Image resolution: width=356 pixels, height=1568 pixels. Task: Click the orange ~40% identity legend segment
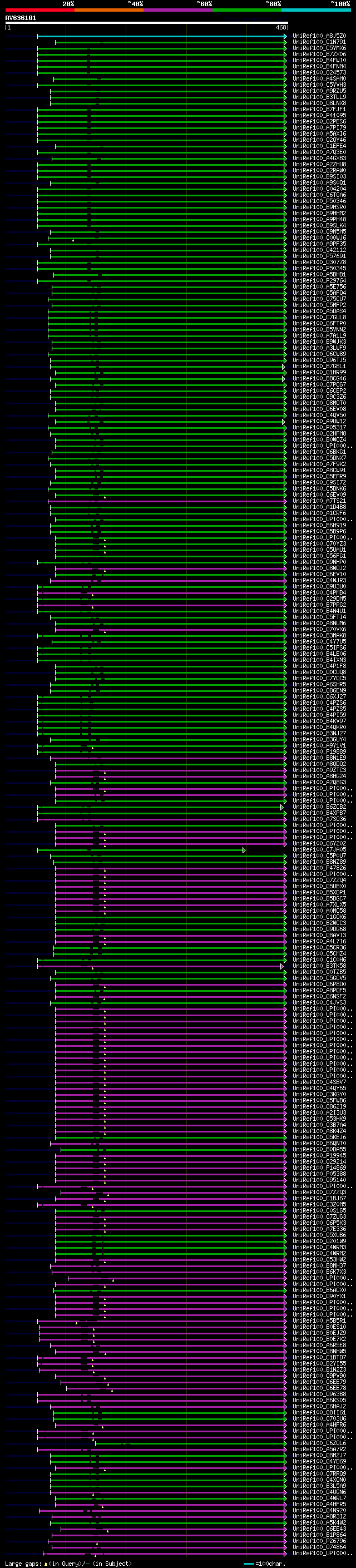(109, 10)
